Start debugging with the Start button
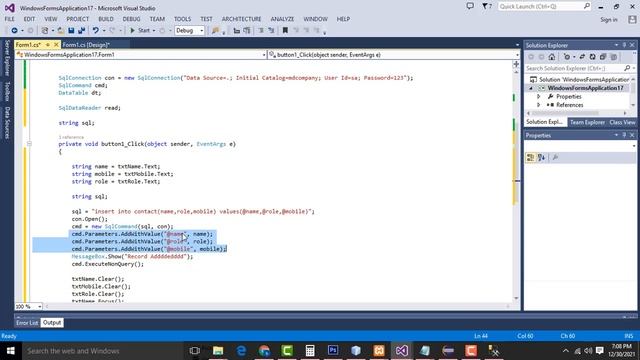The height and width of the screenshot is (360, 640). point(140,31)
